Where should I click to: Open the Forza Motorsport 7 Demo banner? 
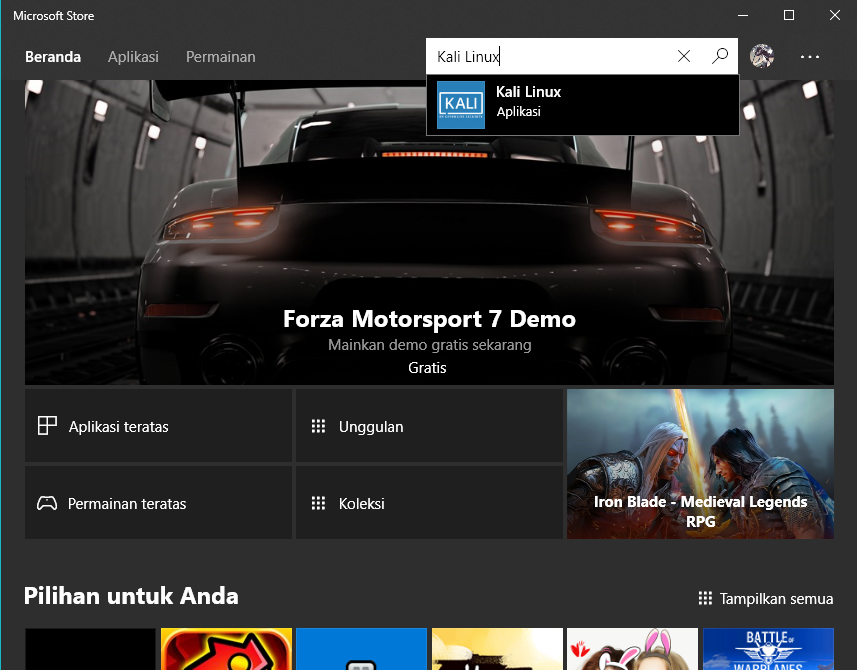point(429,232)
